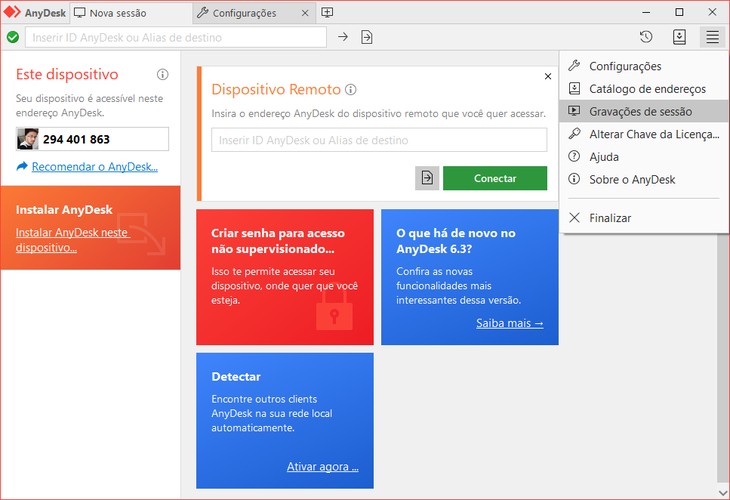This screenshot has height=500, width=730.
Task: Close the Dispositivo Remoto panel
Action: 547,76
